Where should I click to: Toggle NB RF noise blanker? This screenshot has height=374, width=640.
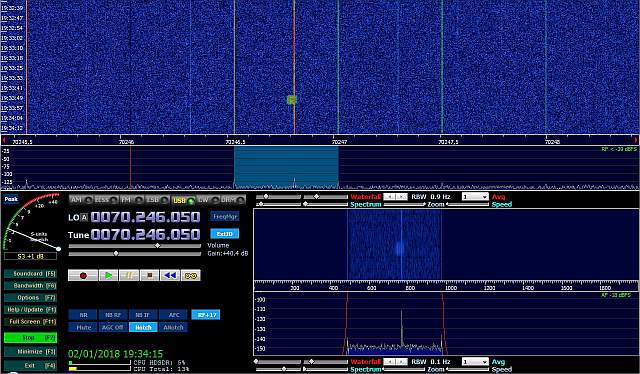113,315
